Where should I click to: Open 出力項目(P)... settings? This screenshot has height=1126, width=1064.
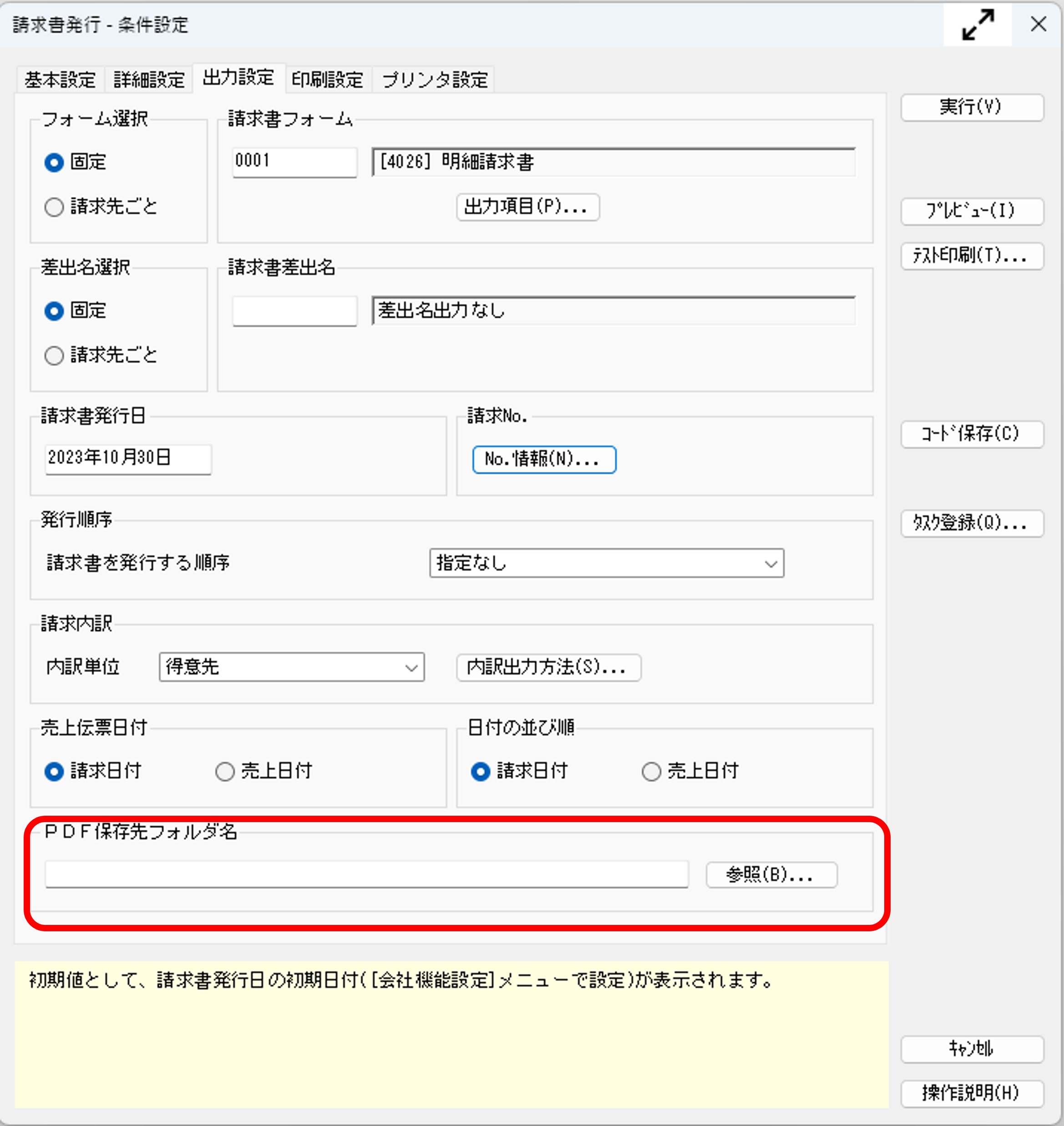528,207
